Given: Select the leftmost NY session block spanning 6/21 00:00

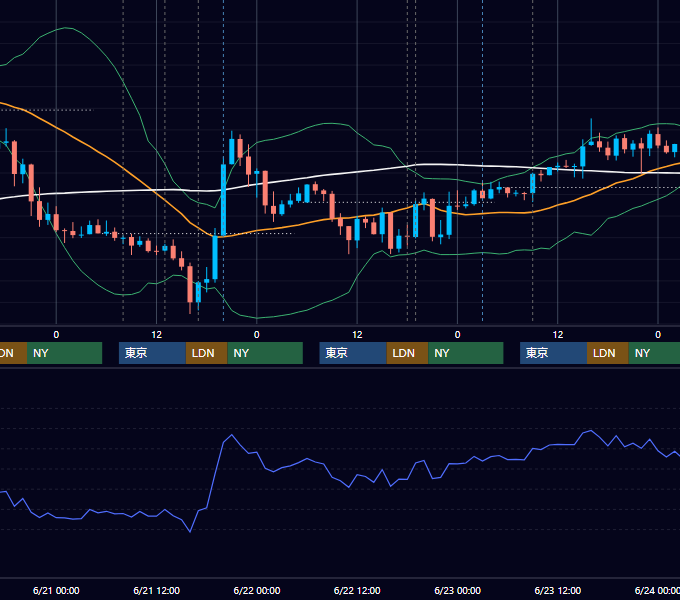Looking at the screenshot, I should coord(64,353).
